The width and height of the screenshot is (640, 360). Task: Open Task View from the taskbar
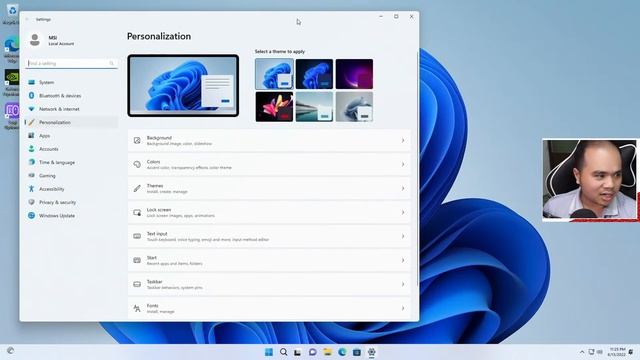click(298, 352)
